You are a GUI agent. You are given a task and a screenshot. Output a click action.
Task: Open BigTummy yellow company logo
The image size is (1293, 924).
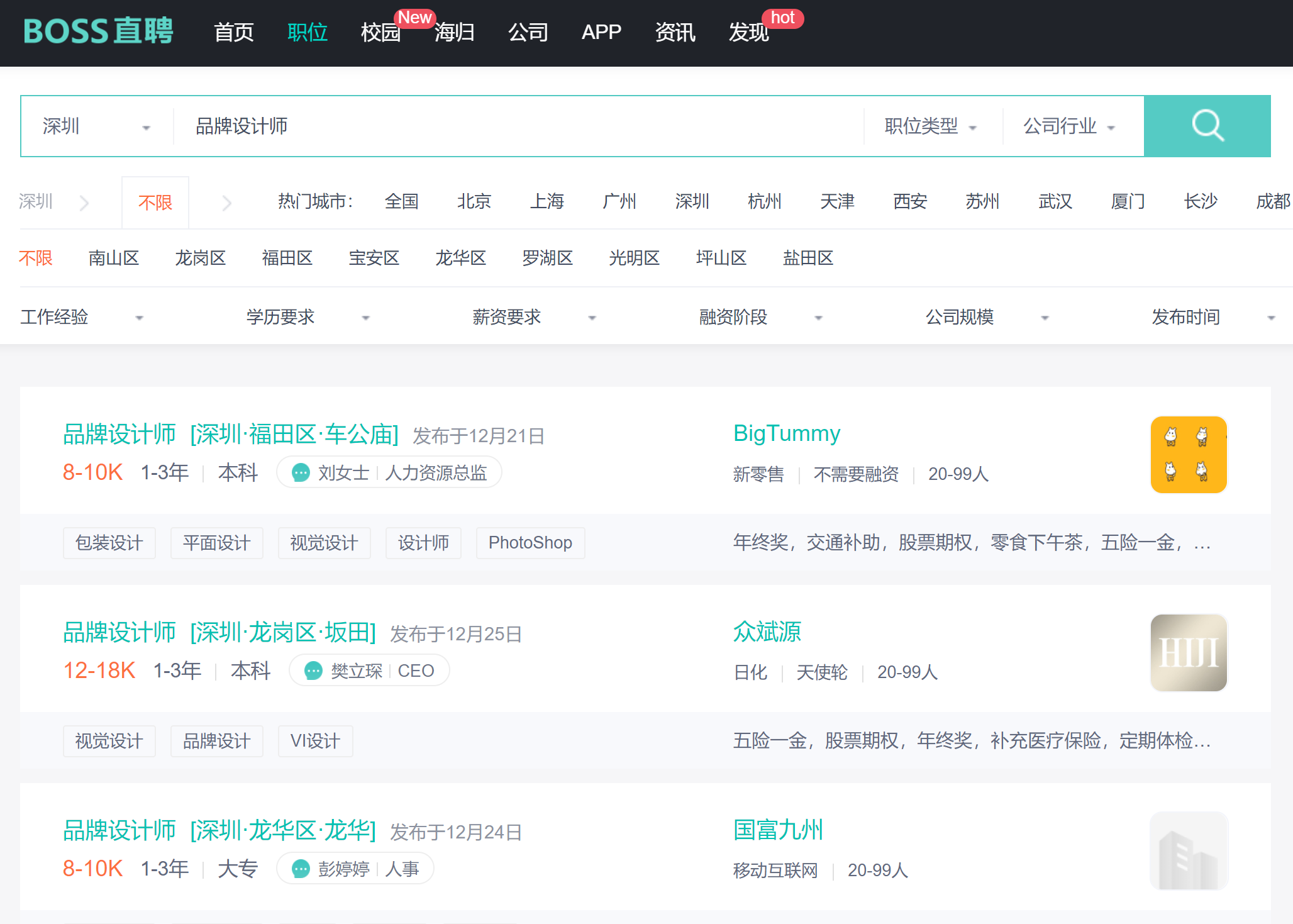click(1188, 454)
